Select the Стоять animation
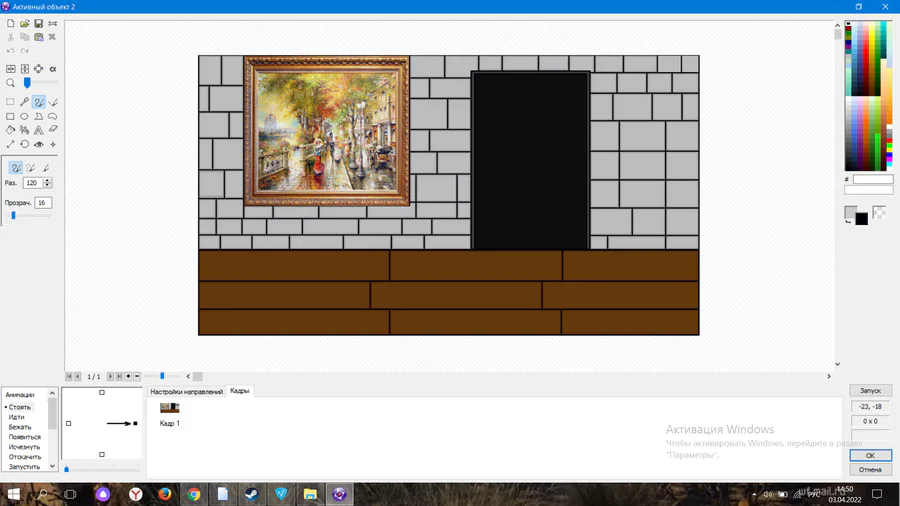This screenshot has width=900, height=506. click(20, 407)
